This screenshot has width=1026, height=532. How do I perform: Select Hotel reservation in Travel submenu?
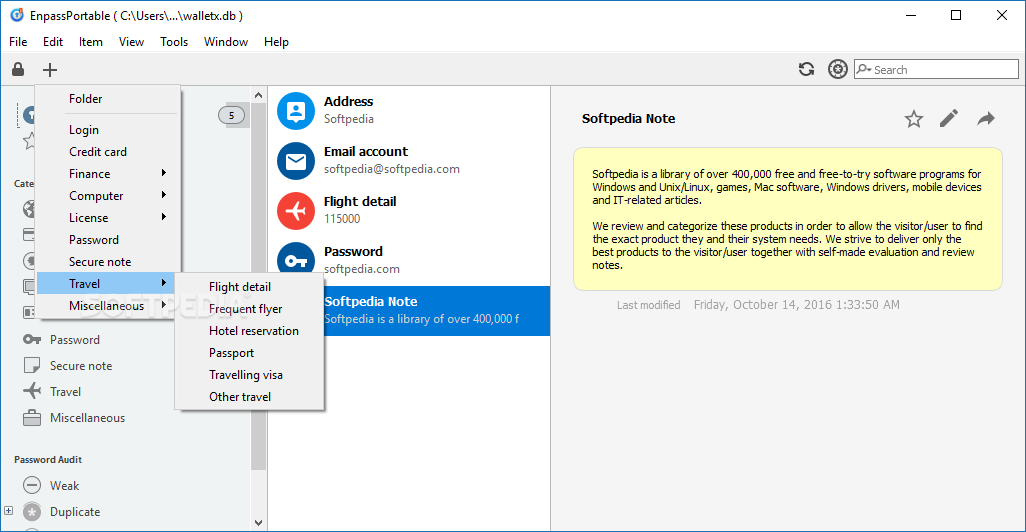tap(249, 330)
